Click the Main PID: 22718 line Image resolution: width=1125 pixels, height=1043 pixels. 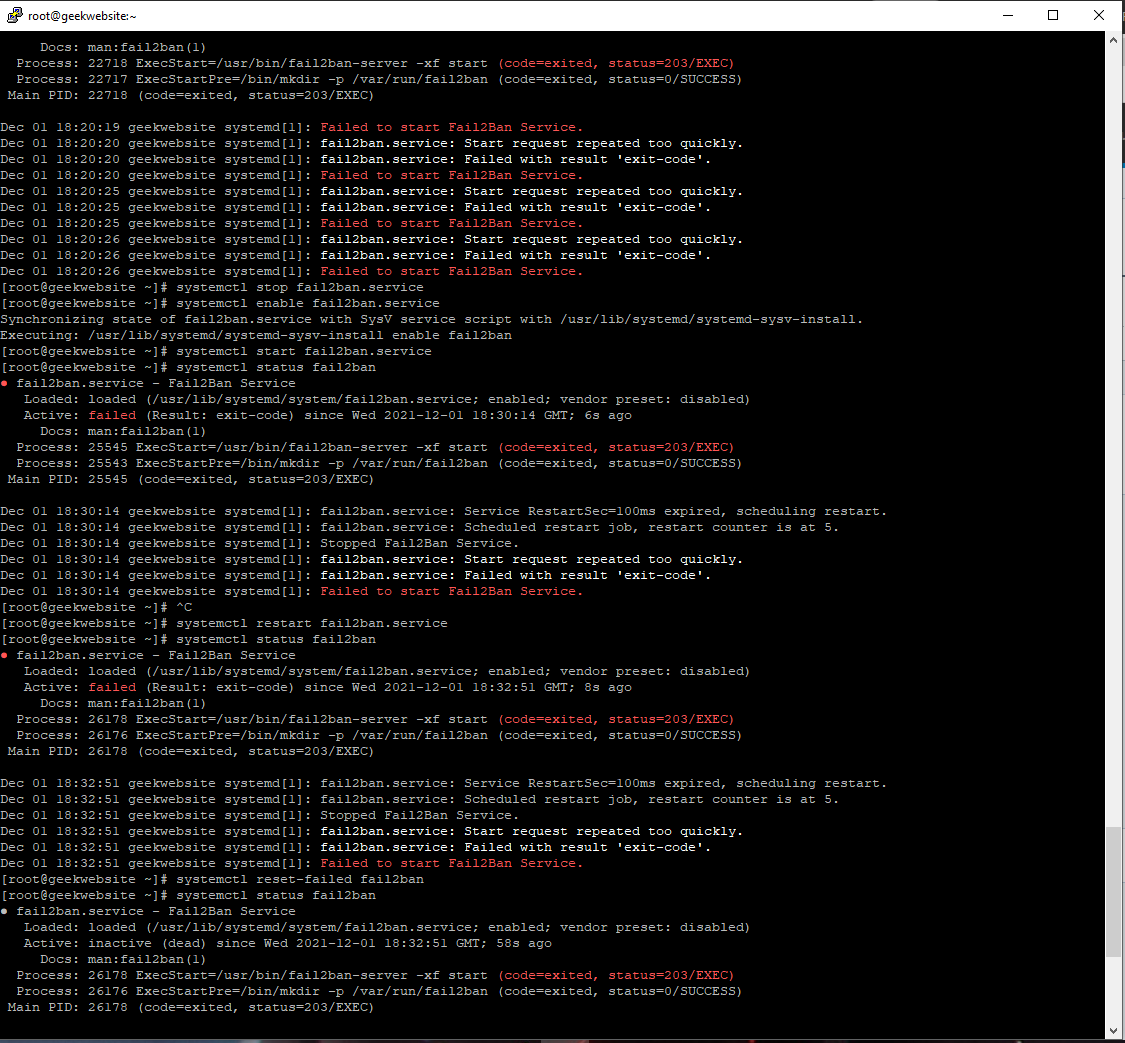pyautogui.click(x=191, y=95)
